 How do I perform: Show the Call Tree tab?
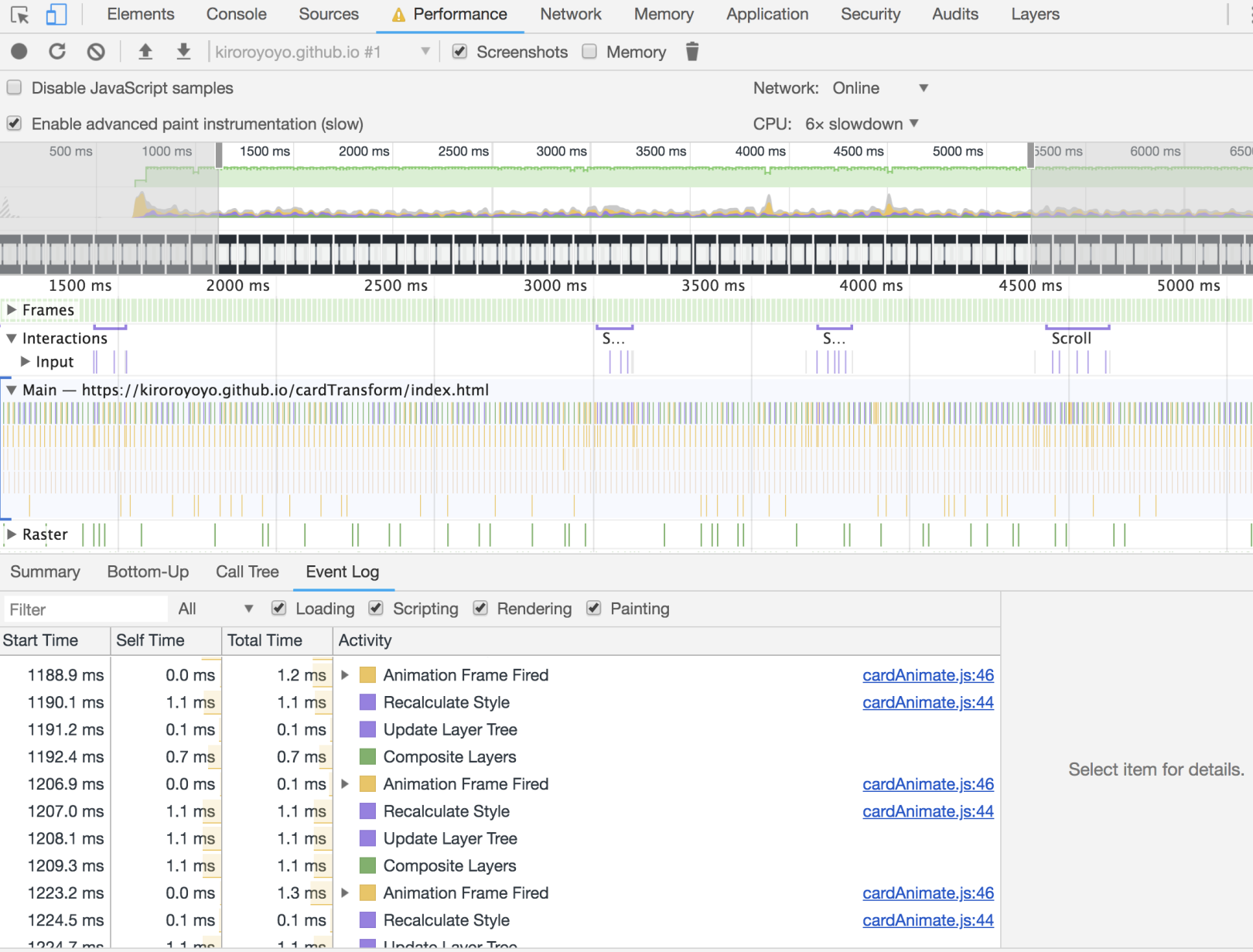[x=248, y=572]
